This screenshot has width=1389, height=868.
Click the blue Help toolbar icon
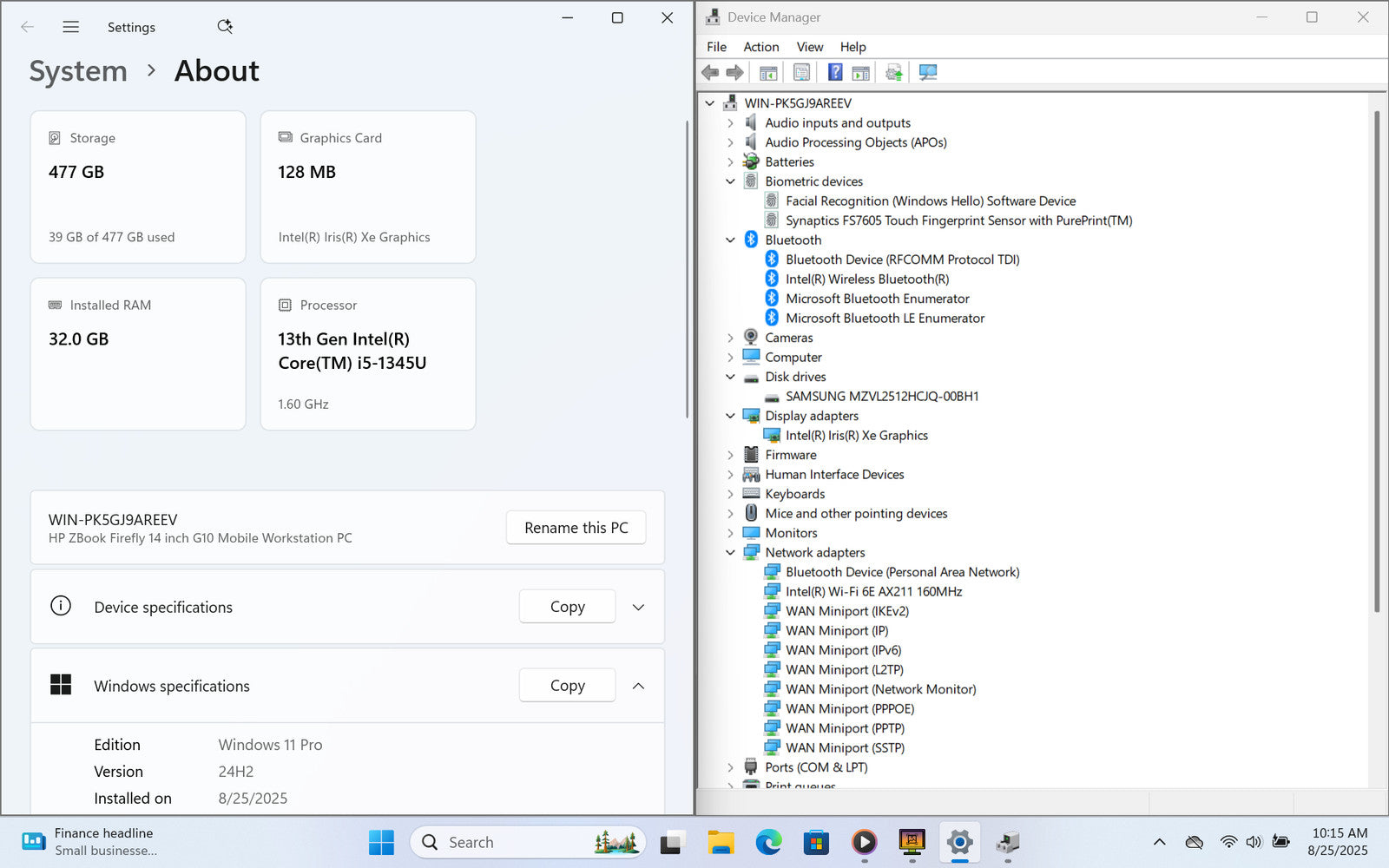click(x=834, y=73)
